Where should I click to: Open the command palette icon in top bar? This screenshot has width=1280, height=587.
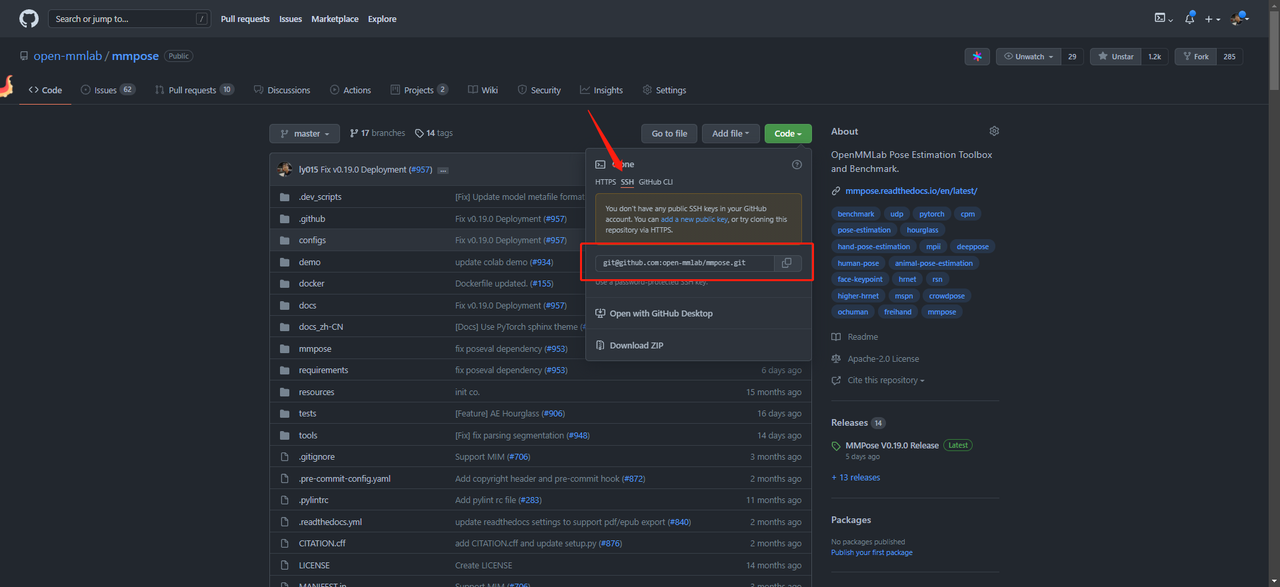(x=1161, y=18)
